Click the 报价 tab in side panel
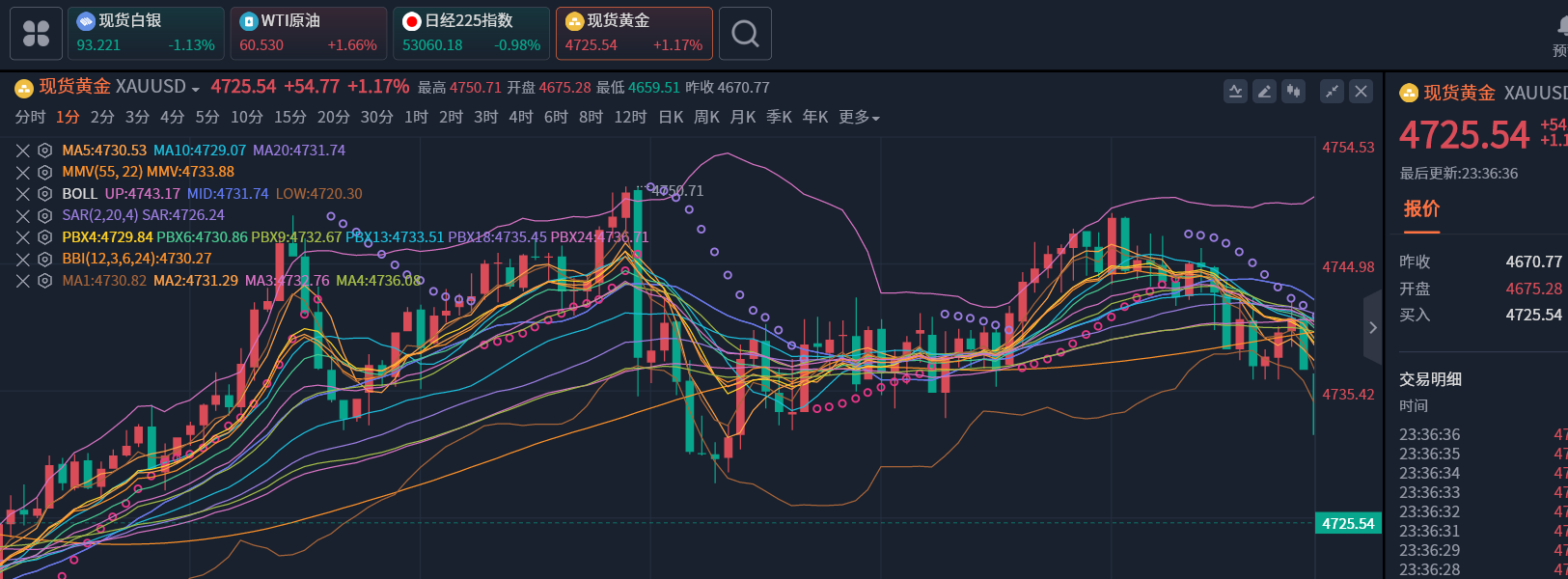Viewport: 1568px width, 579px height. click(1421, 209)
